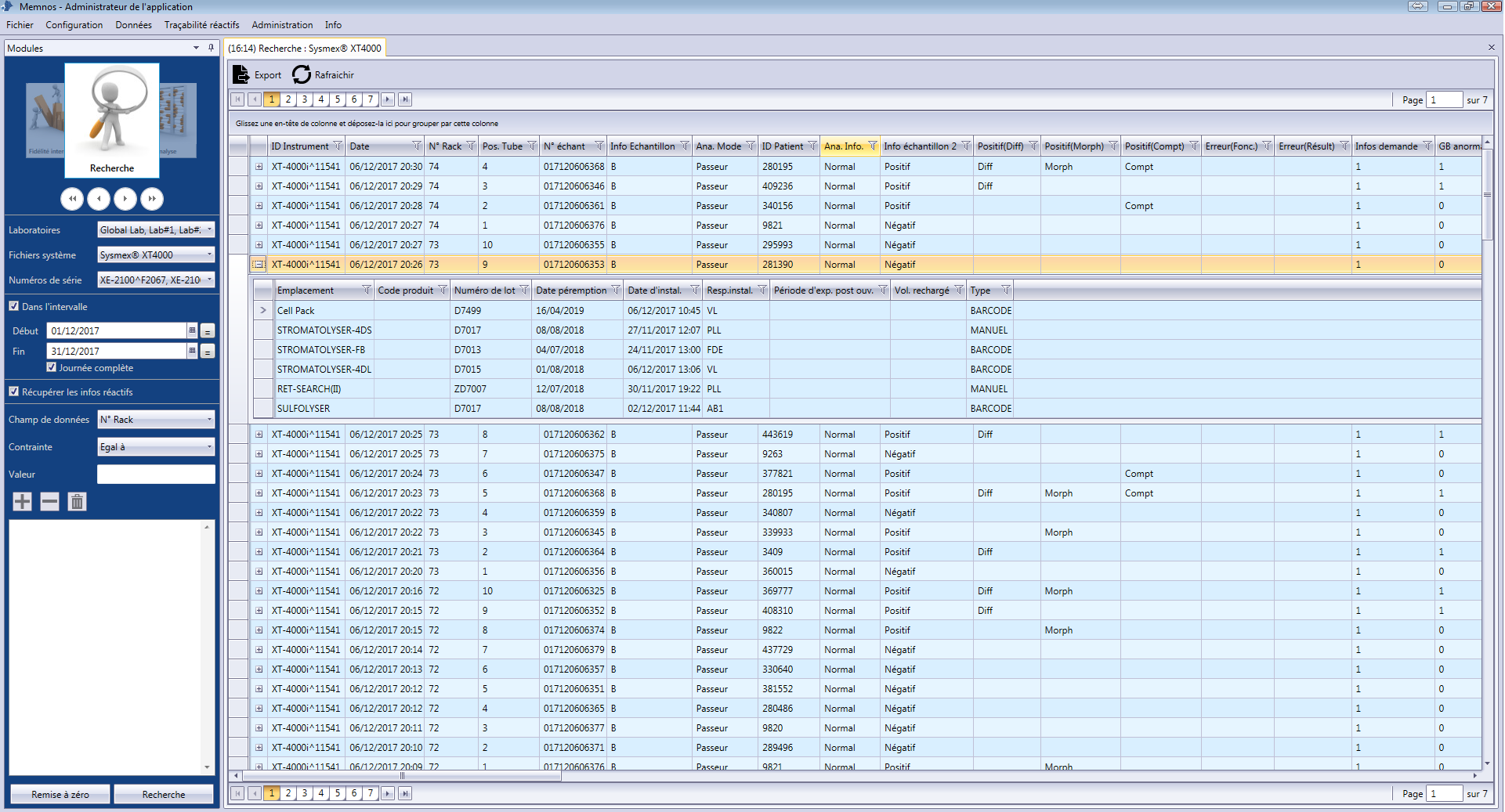This screenshot has width=1505, height=812.
Task: Open calendar picker for Fin date
Action: pos(192,351)
